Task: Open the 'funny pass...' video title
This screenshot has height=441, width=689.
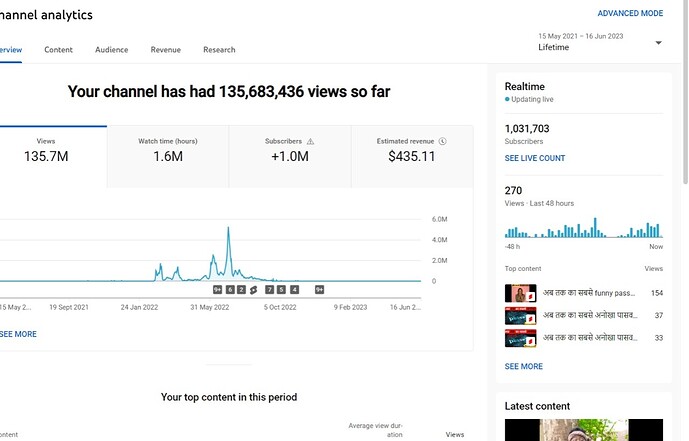Action: point(589,293)
